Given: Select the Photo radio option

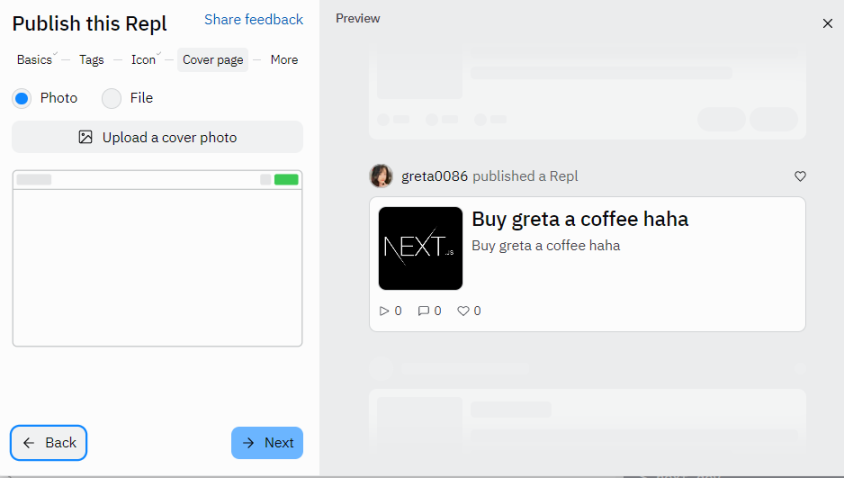Looking at the screenshot, I should click(22, 98).
